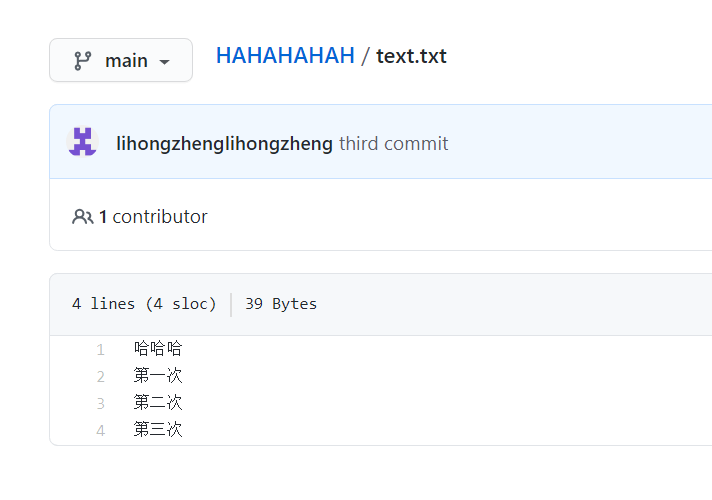Click the git branch icon
Viewport: 712px width, 500px height.
(83, 60)
